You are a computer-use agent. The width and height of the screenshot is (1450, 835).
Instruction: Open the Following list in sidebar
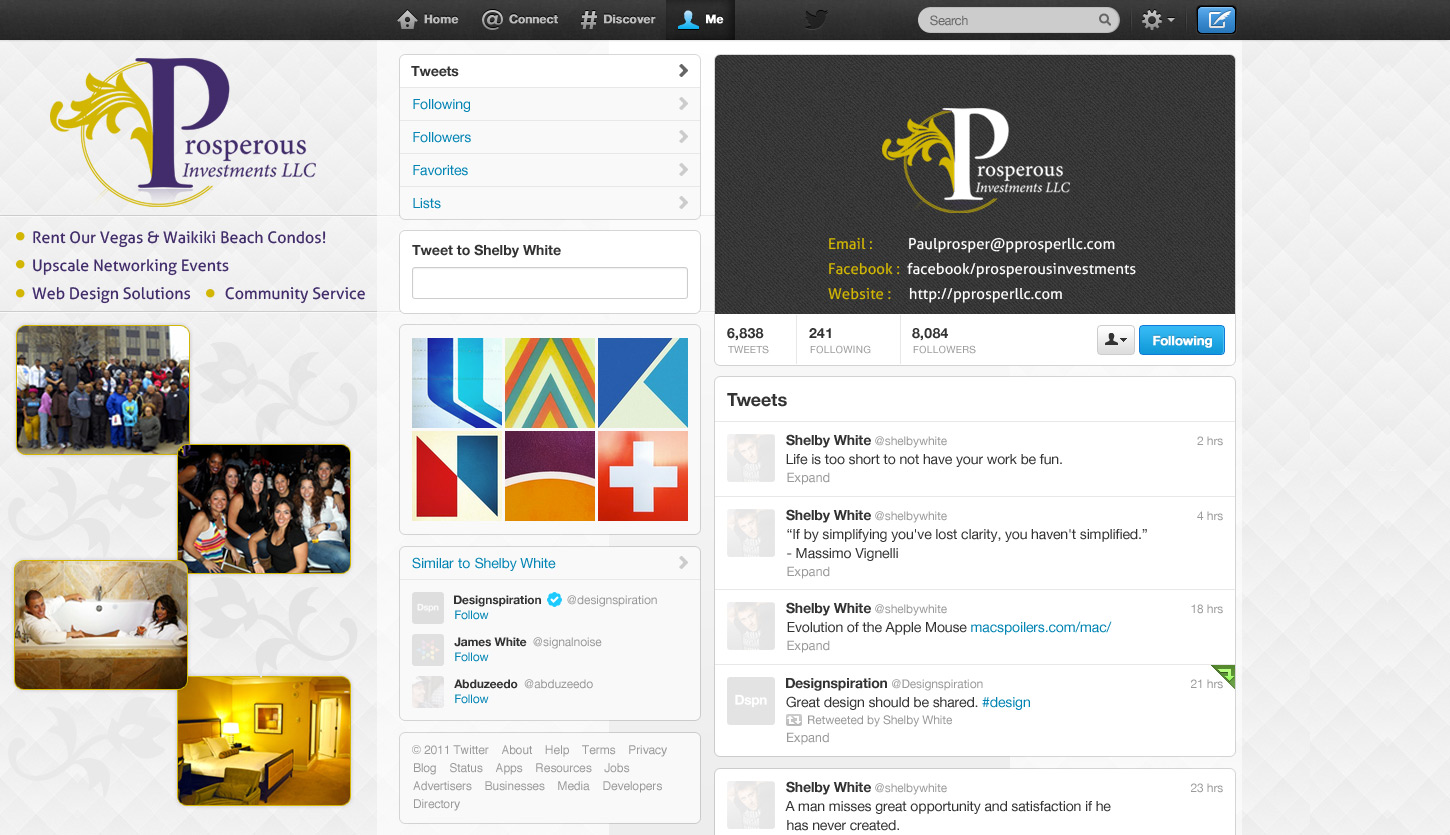(x=550, y=104)
